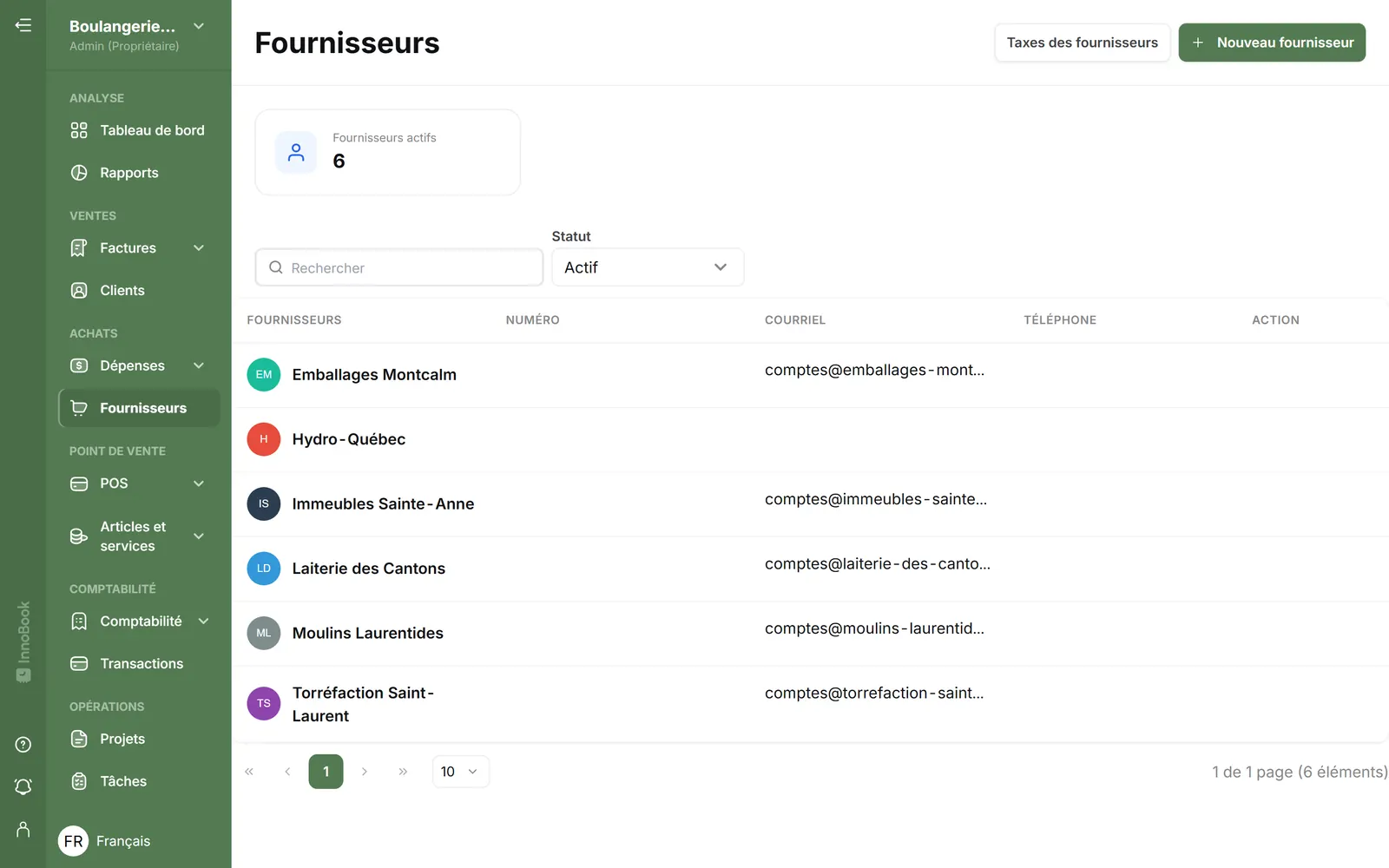Click the Emballages Montcalm EM avatar
The height and width of the screenshot is (868, 1389).
[x=264, y=375]
